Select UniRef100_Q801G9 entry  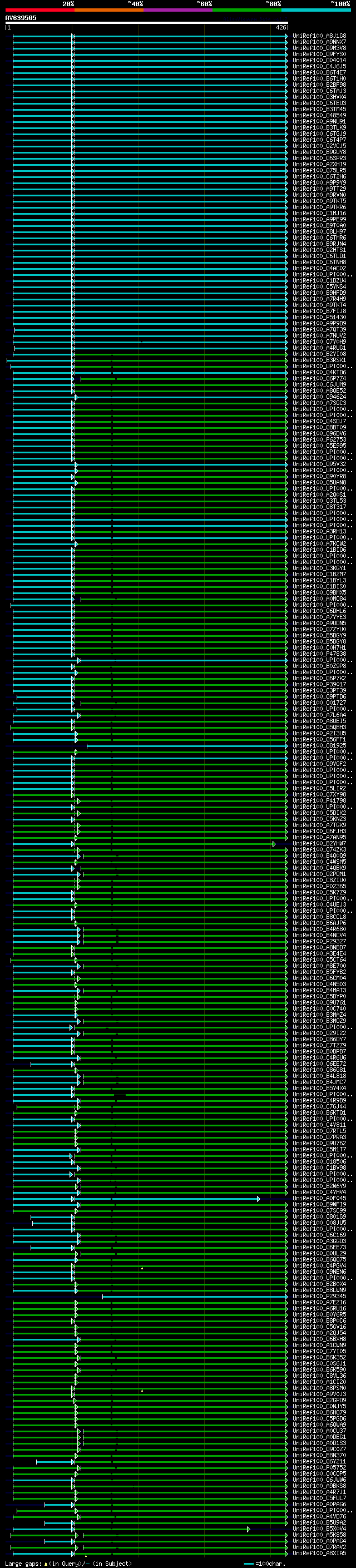319,1216
